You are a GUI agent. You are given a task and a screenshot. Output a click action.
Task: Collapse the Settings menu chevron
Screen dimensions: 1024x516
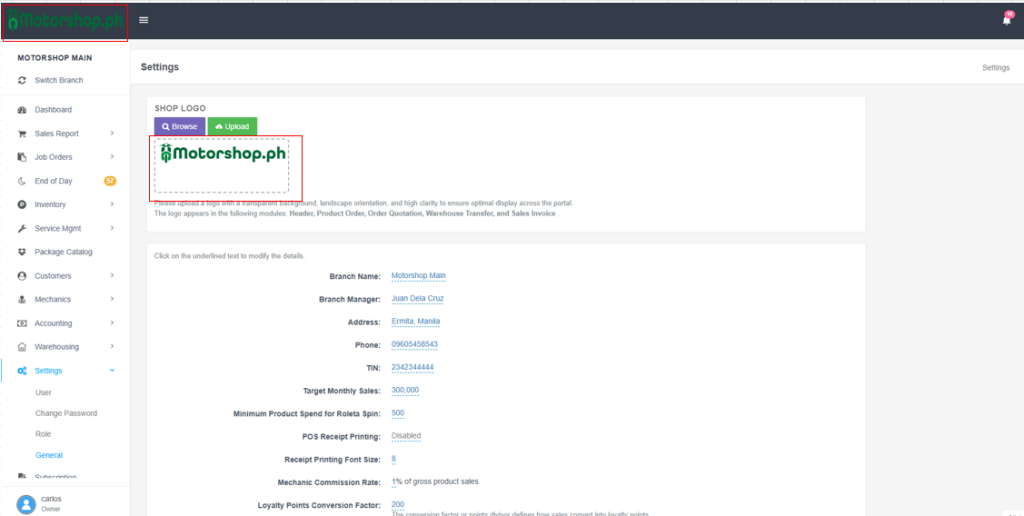pos(112,371)
